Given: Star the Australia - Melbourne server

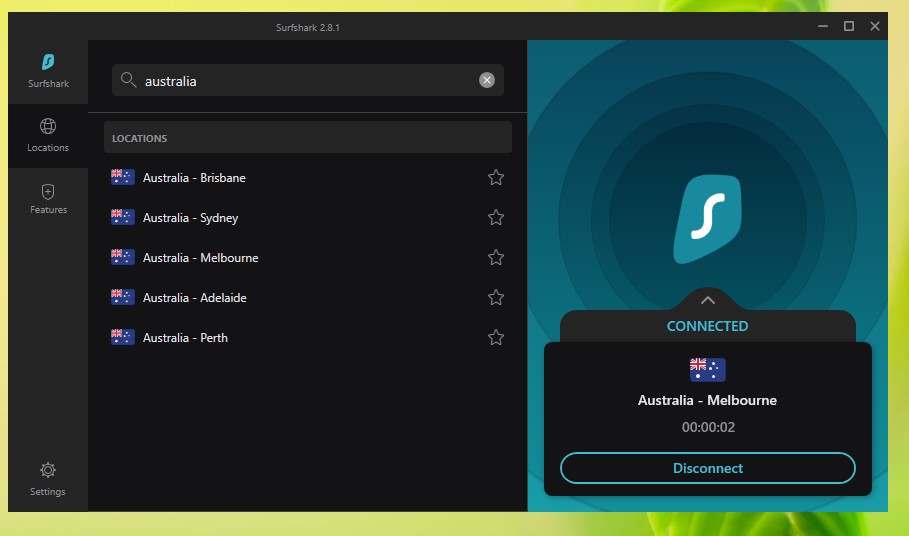Looking at the screenshot, I should coord(496,257).
